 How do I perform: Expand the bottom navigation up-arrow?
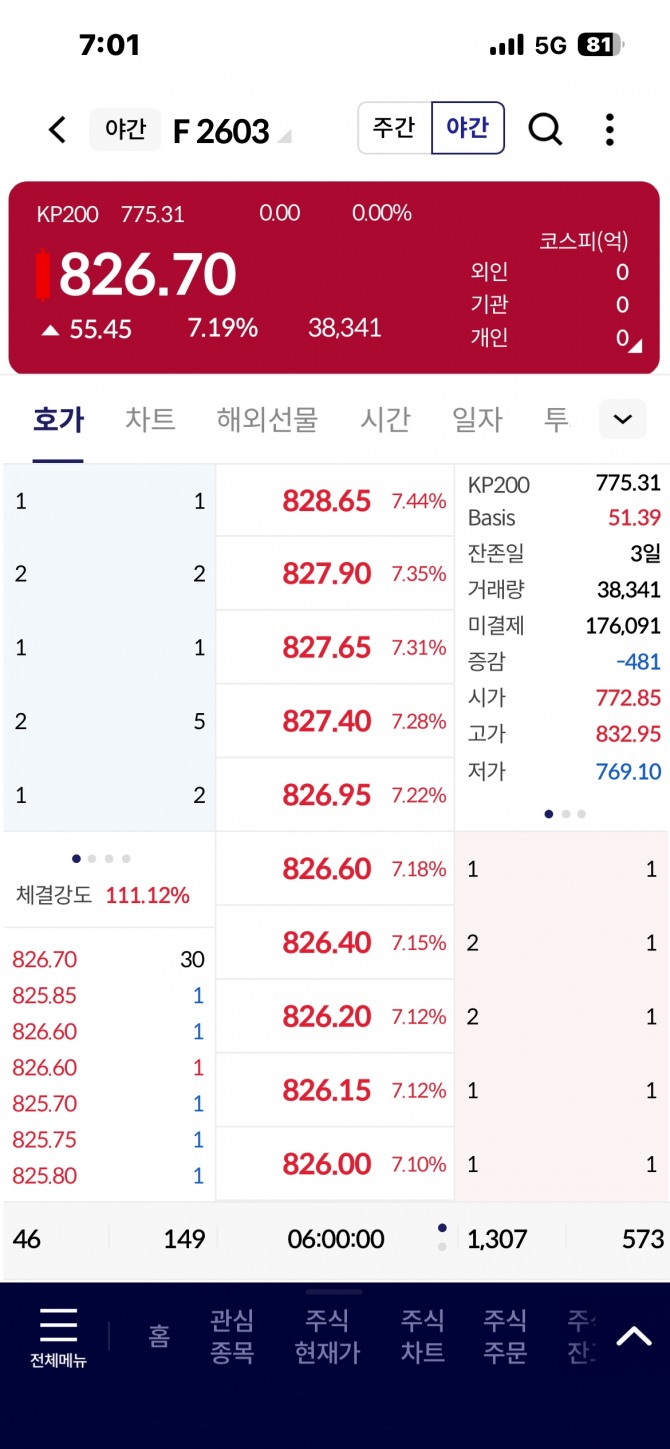click(x=633, y=1336)
